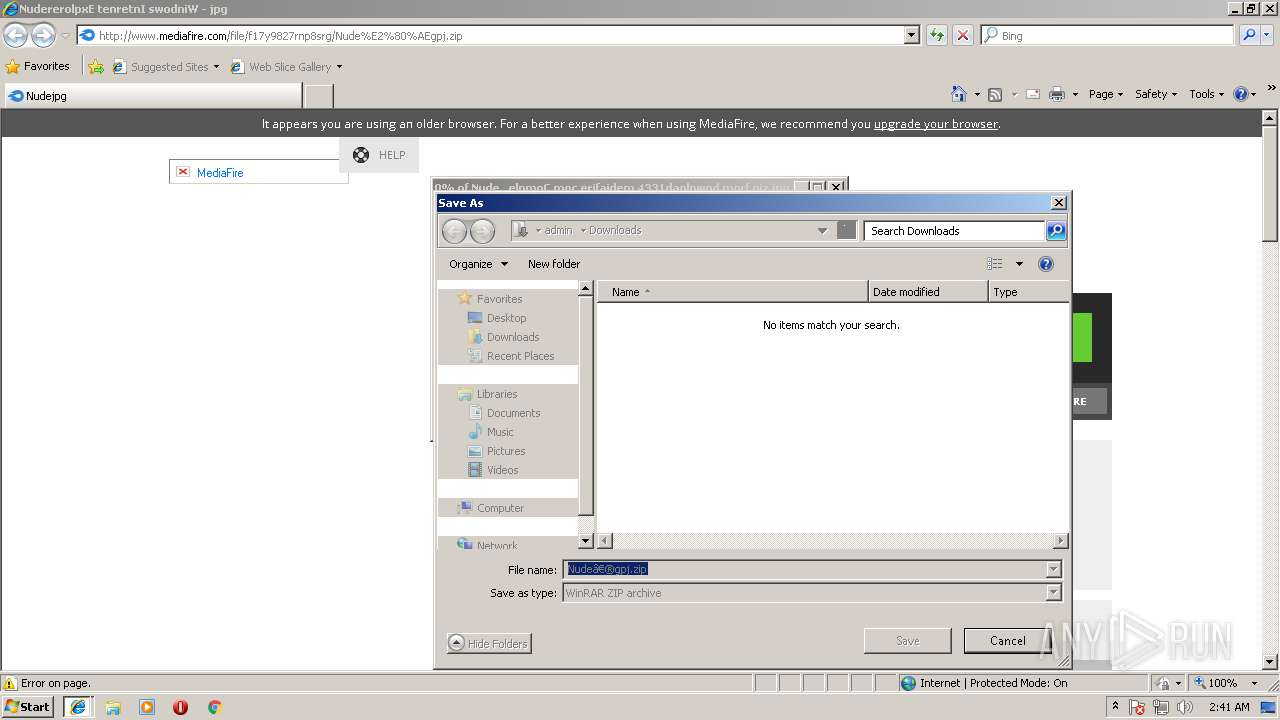Image resolution: width=1280 pixels, height=720 pixels.
Task: Click the Bing search box
Action: 1107,35
